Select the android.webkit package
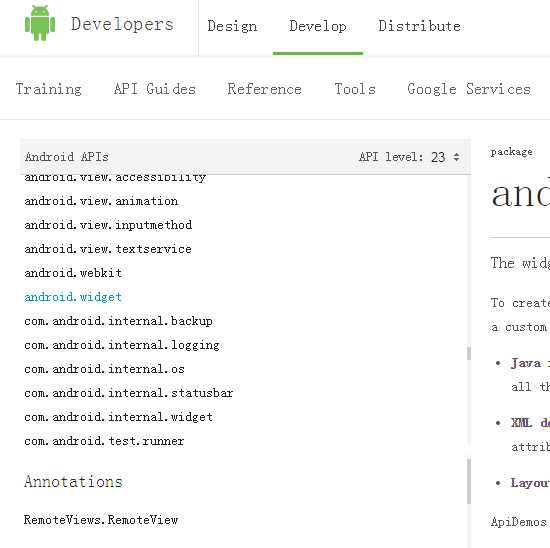This screenshot has height=548, width=550. tap(73, 273)
